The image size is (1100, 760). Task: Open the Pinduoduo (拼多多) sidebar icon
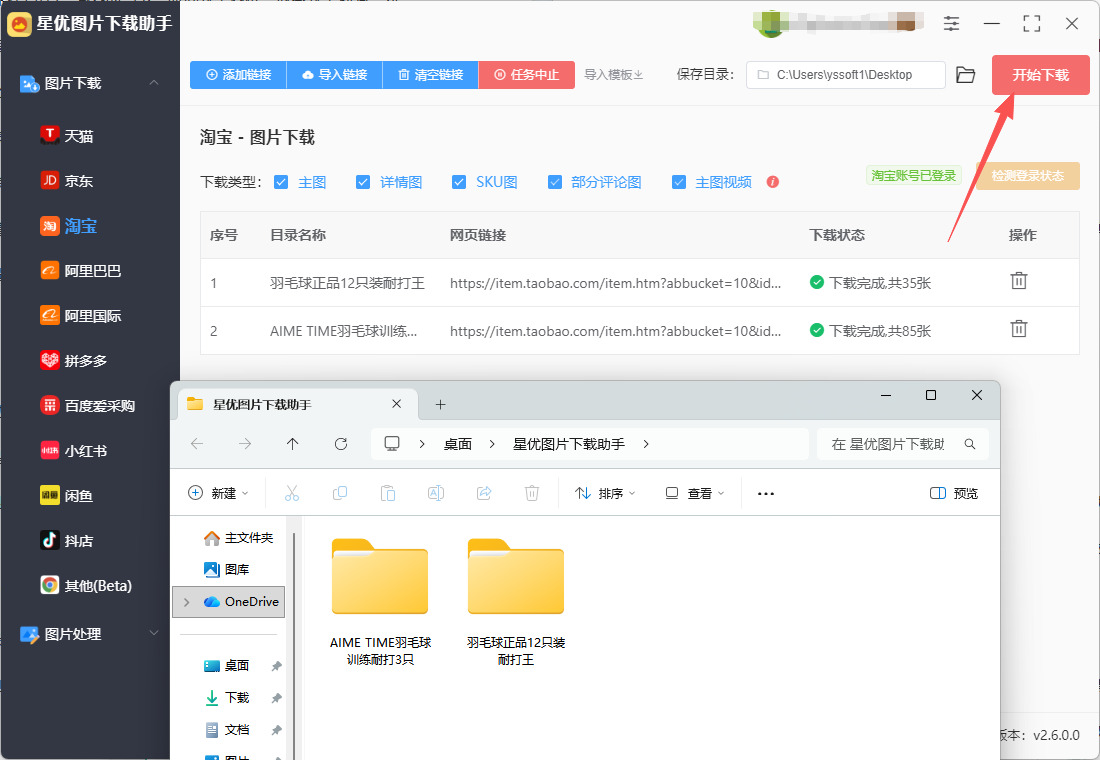tap(50, 360)
